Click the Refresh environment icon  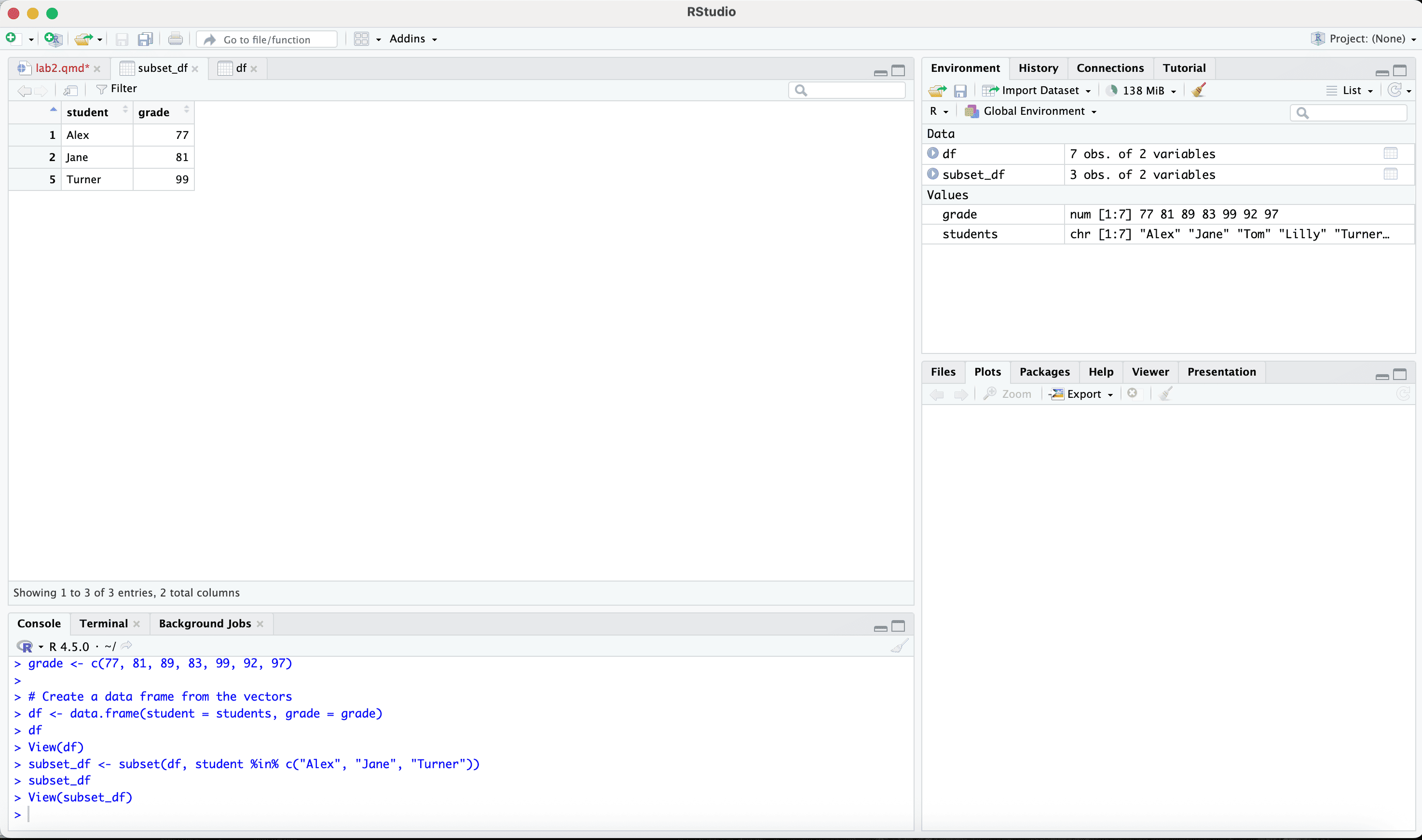coord(1395,90)
